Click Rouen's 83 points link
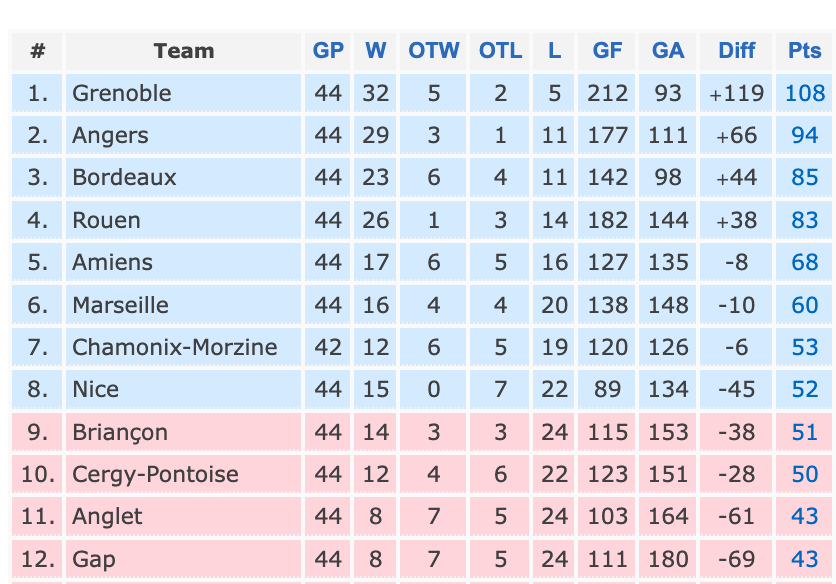Image resolution: width=836 pixels, height=584 pixels. tap(805, 220)
